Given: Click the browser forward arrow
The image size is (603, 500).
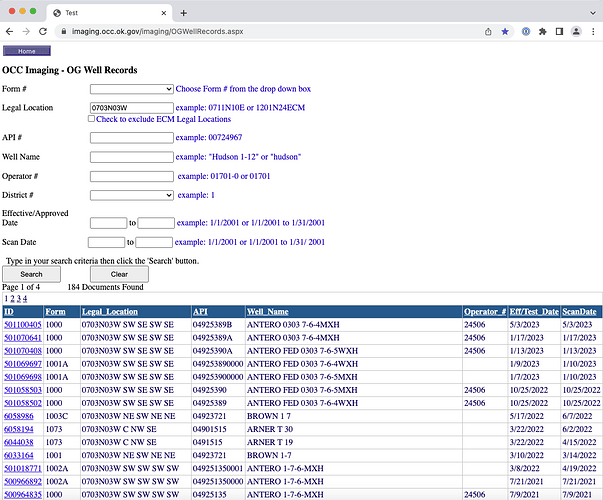Looking at the screenshot, I should [x=26, y=32].
